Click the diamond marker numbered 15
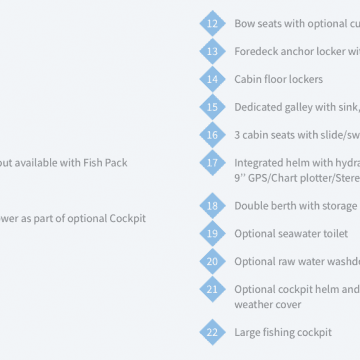Screen dimensions: 360x360 click(212, 107)
